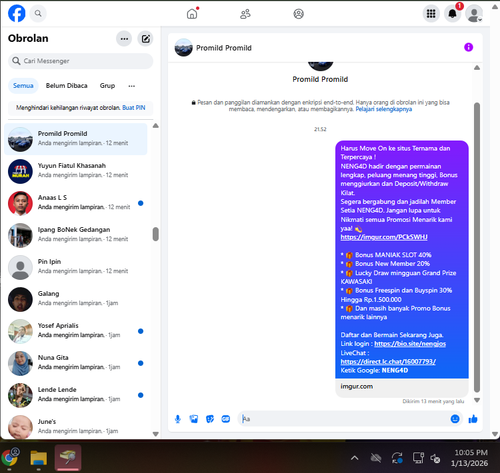Open the Galang chat
Viewport: 500px width, 473px height.
tap(76, 299)
